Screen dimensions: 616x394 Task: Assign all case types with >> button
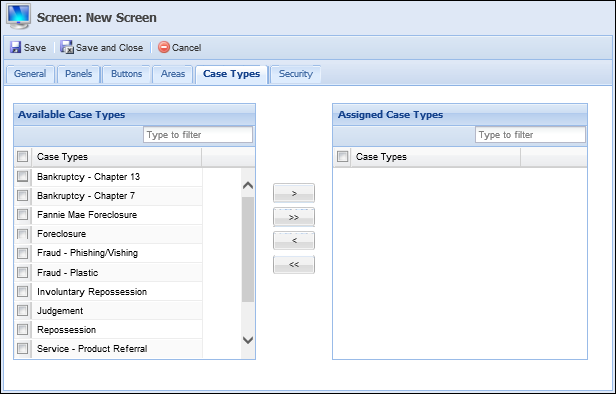click(x=294, y=217)
